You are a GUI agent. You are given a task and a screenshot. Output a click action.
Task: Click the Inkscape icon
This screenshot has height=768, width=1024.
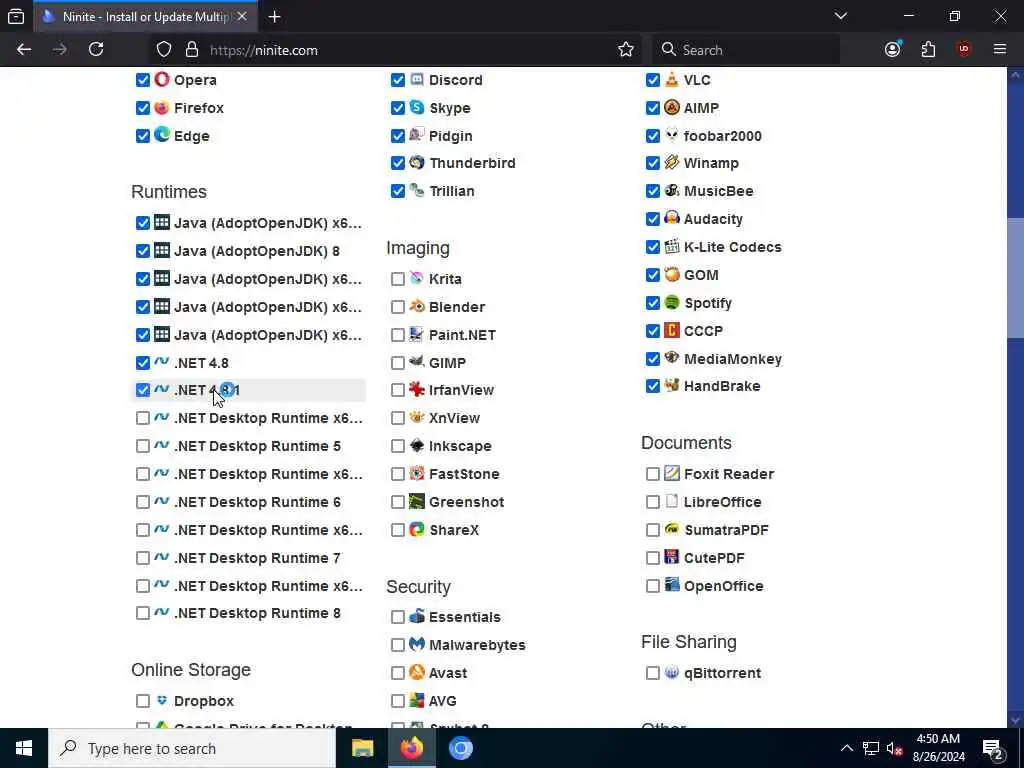417,445
